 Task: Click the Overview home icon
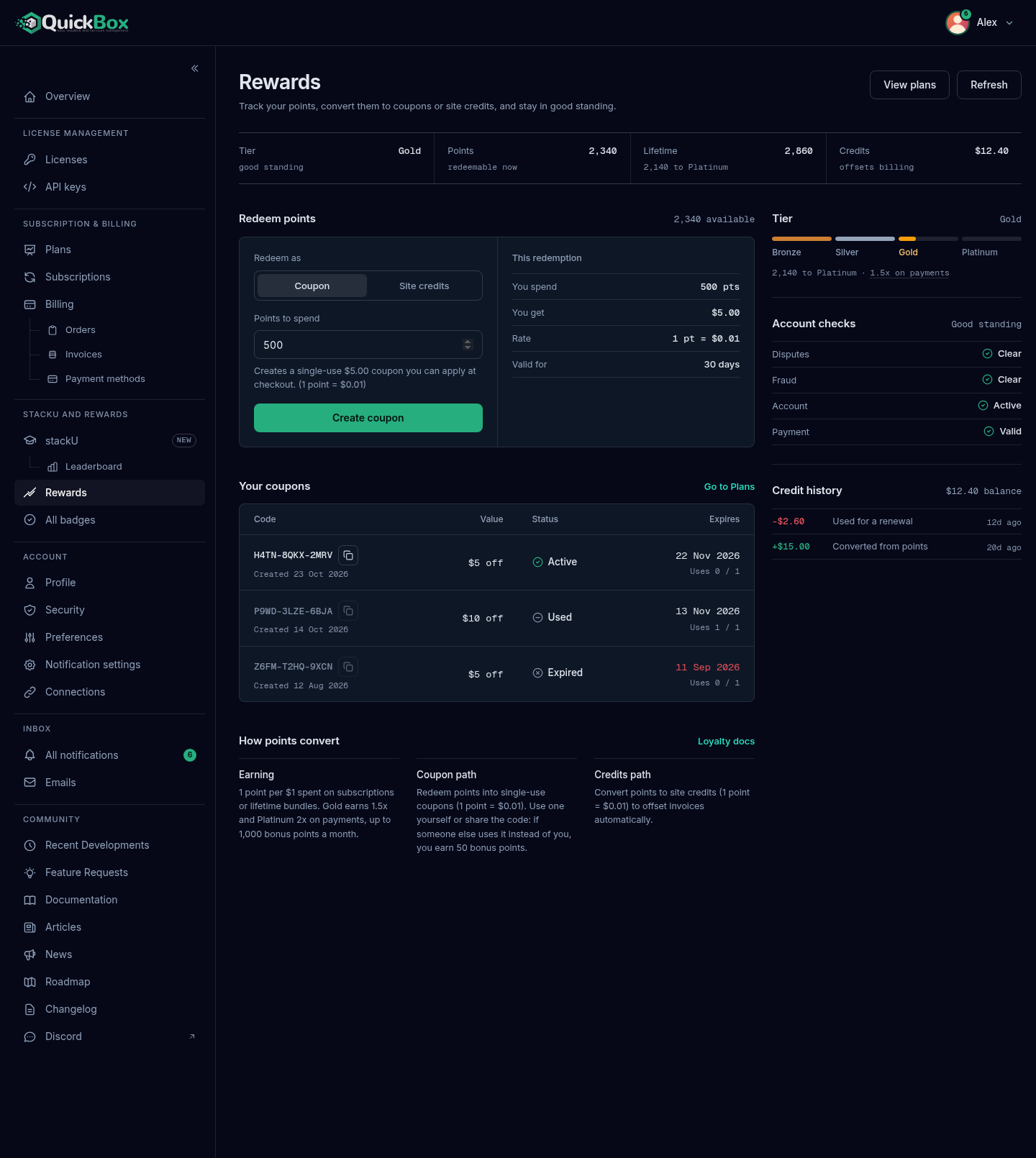[30, 96]
